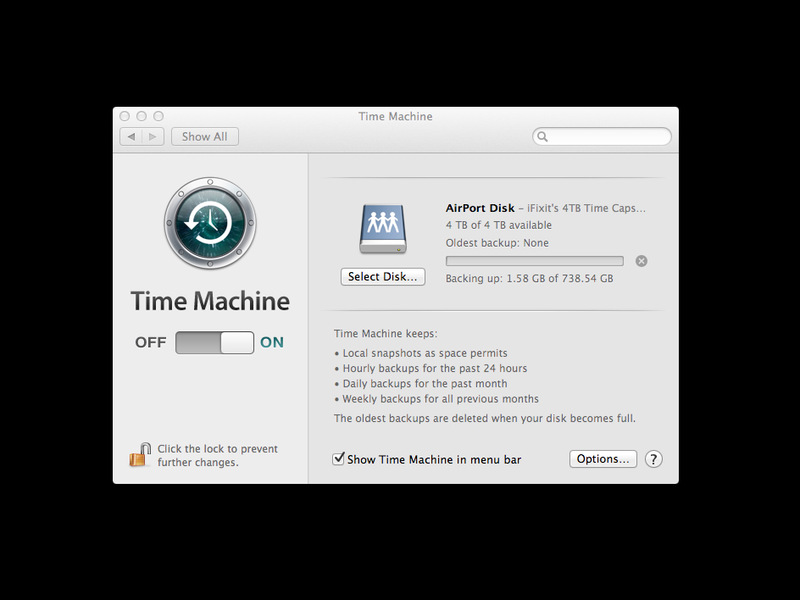The width and height of the screenshot is (800, 600).
Task: Click 'Backing up: 1.58 GB of 738.54 GB'
Action: (x=529, y=279)
